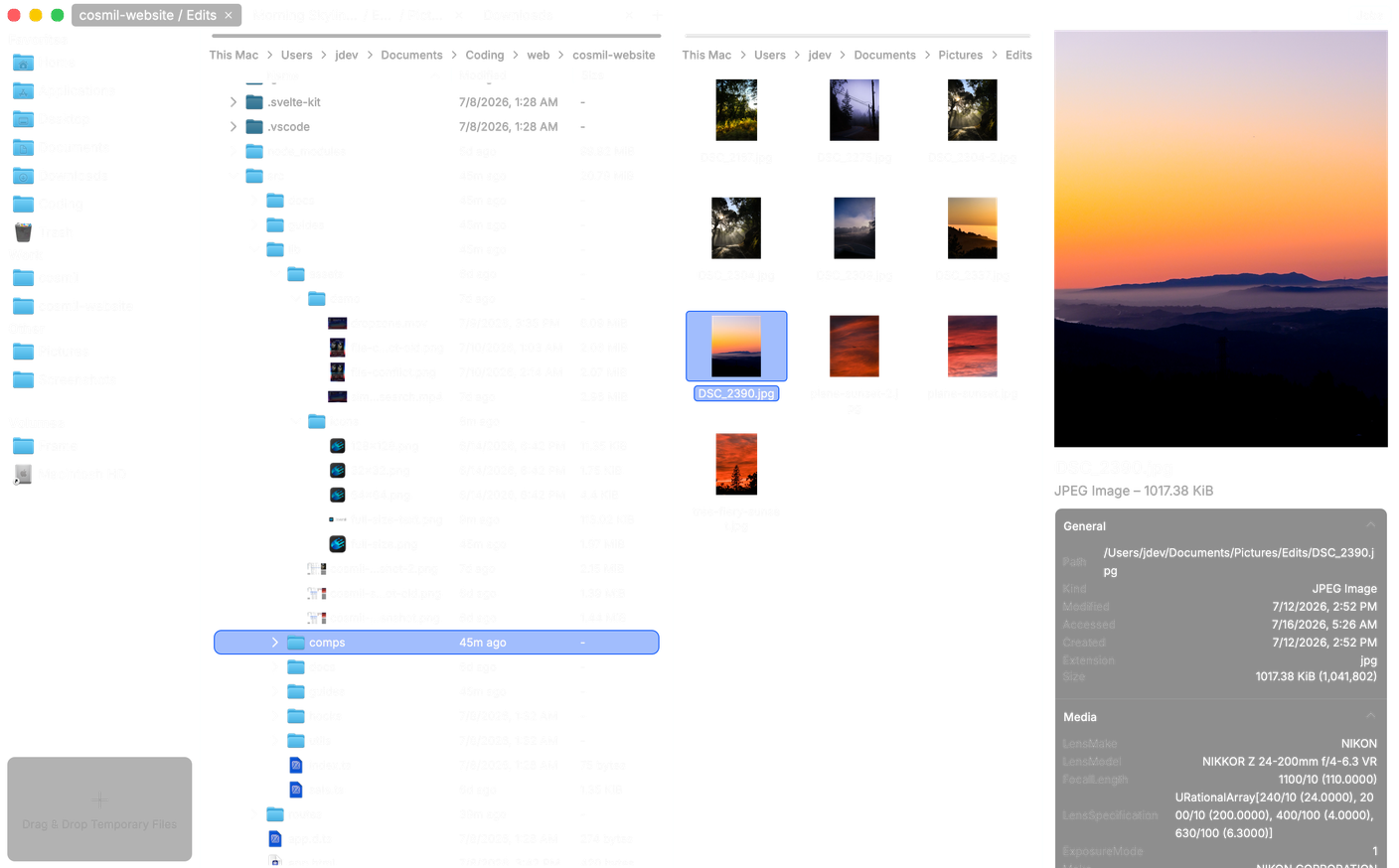Go to Pictures in right breadcrumb

point(961,55)
